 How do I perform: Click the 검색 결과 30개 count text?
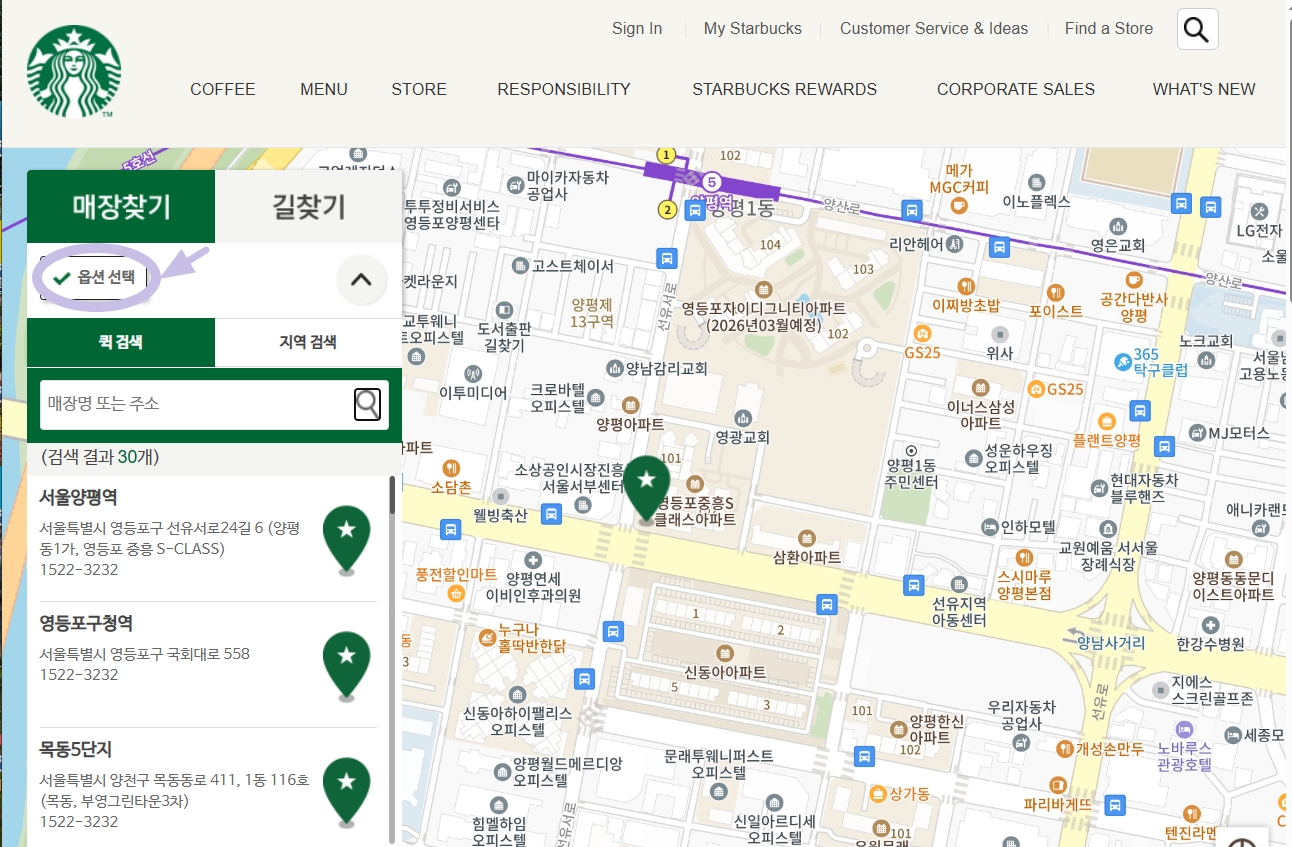pos(100,457)
